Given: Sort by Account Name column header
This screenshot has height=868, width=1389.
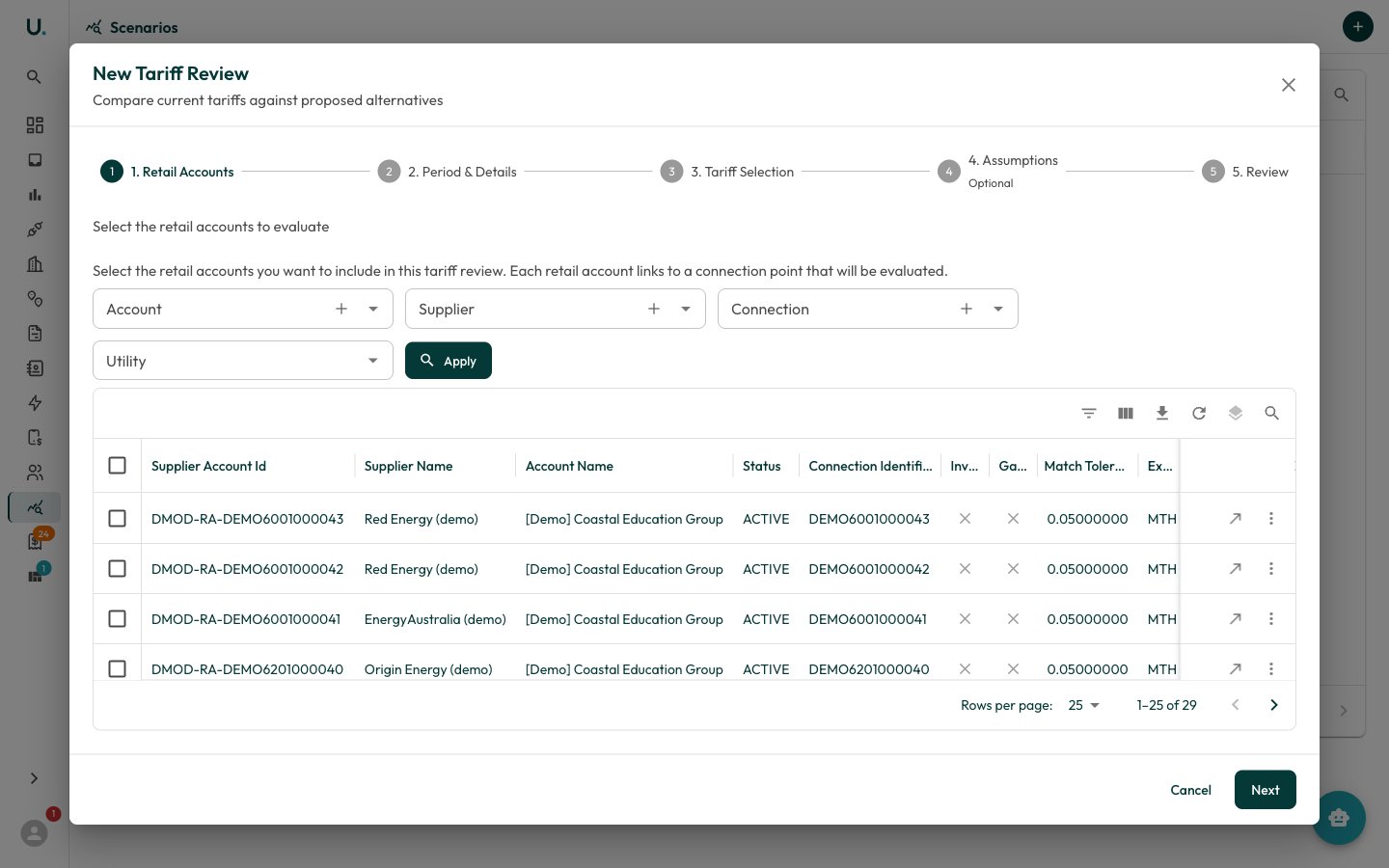Looking at the screenshot, I should pos(569,466).
